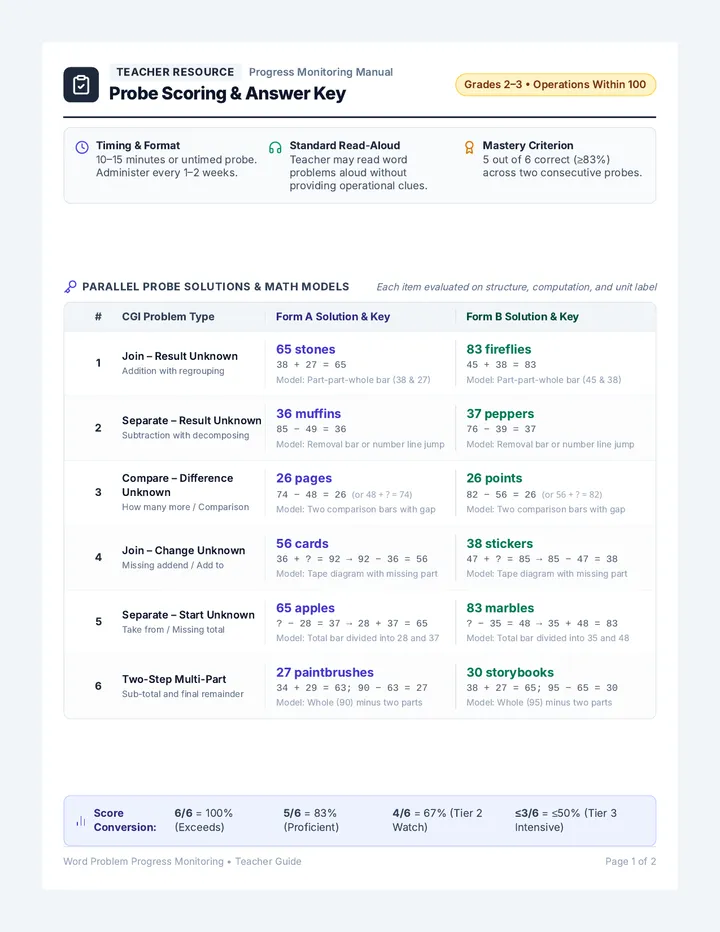This screenshot has width=720, height=932.
Task: Select the TEACHER RESOURCE tag
Action: pos(175,72)
